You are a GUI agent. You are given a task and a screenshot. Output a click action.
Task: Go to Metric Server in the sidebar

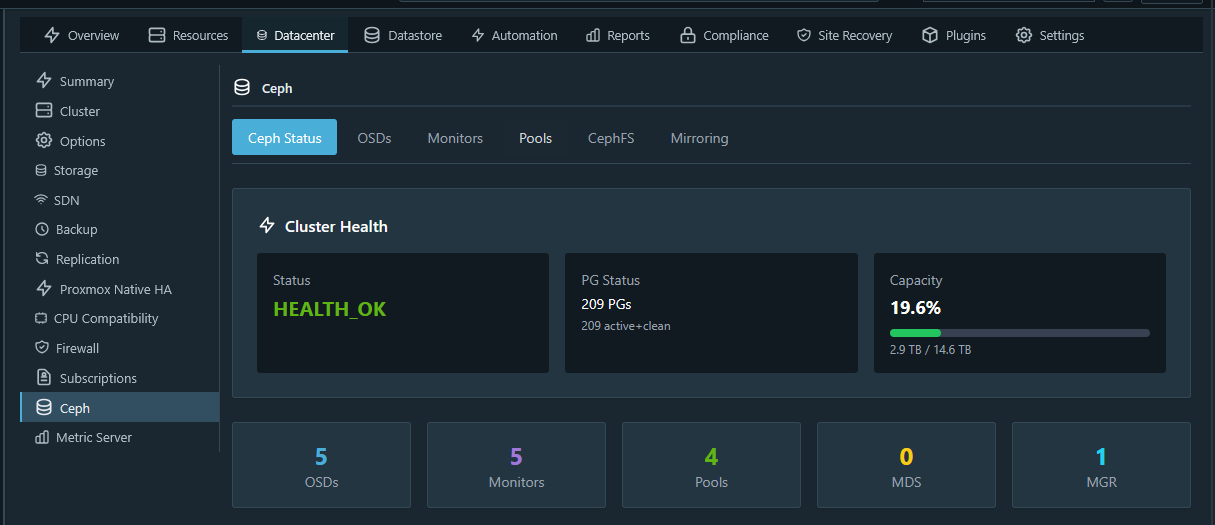tap(120, 437)
